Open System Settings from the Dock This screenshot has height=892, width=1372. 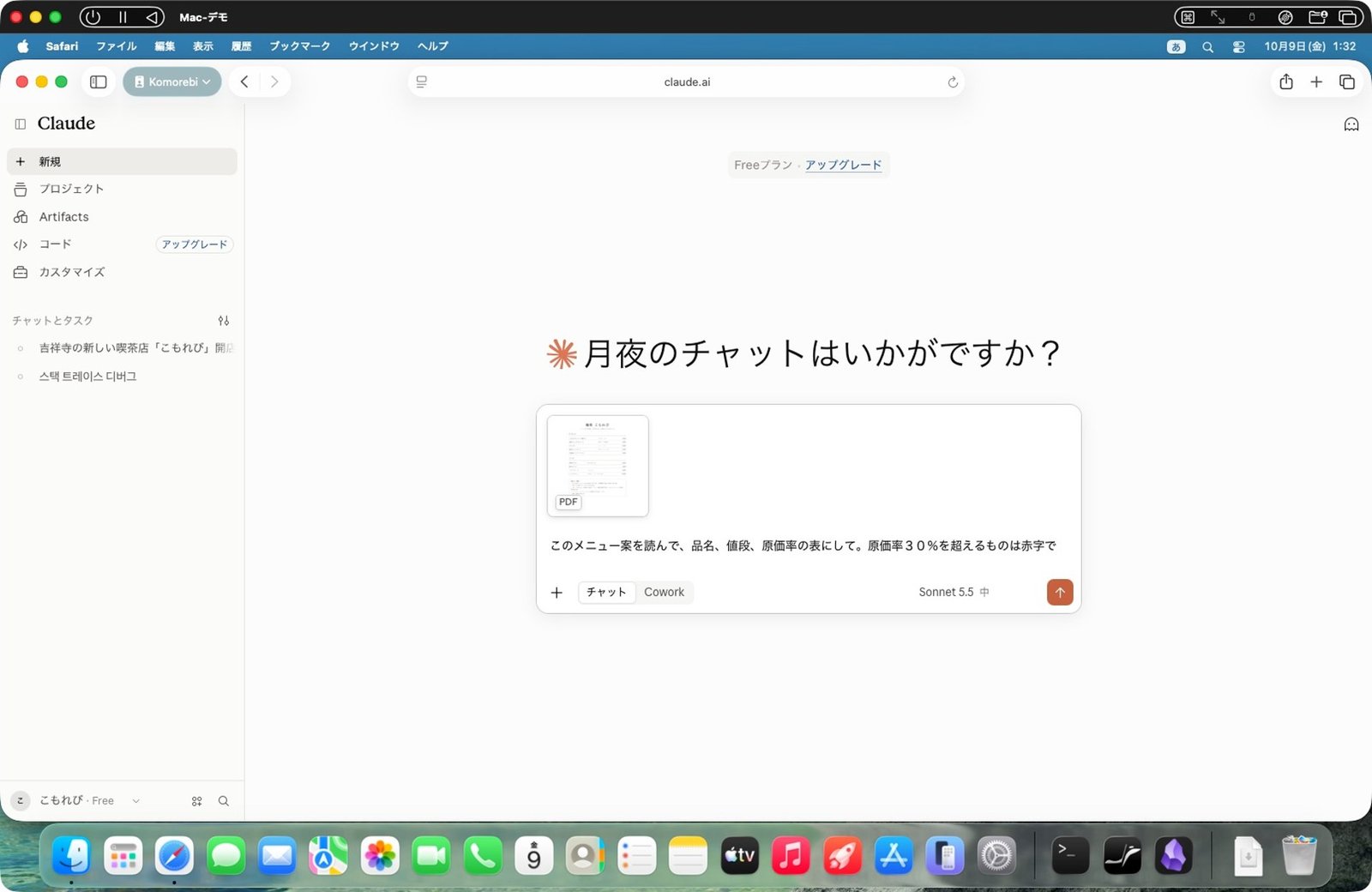tap(996, 856)
